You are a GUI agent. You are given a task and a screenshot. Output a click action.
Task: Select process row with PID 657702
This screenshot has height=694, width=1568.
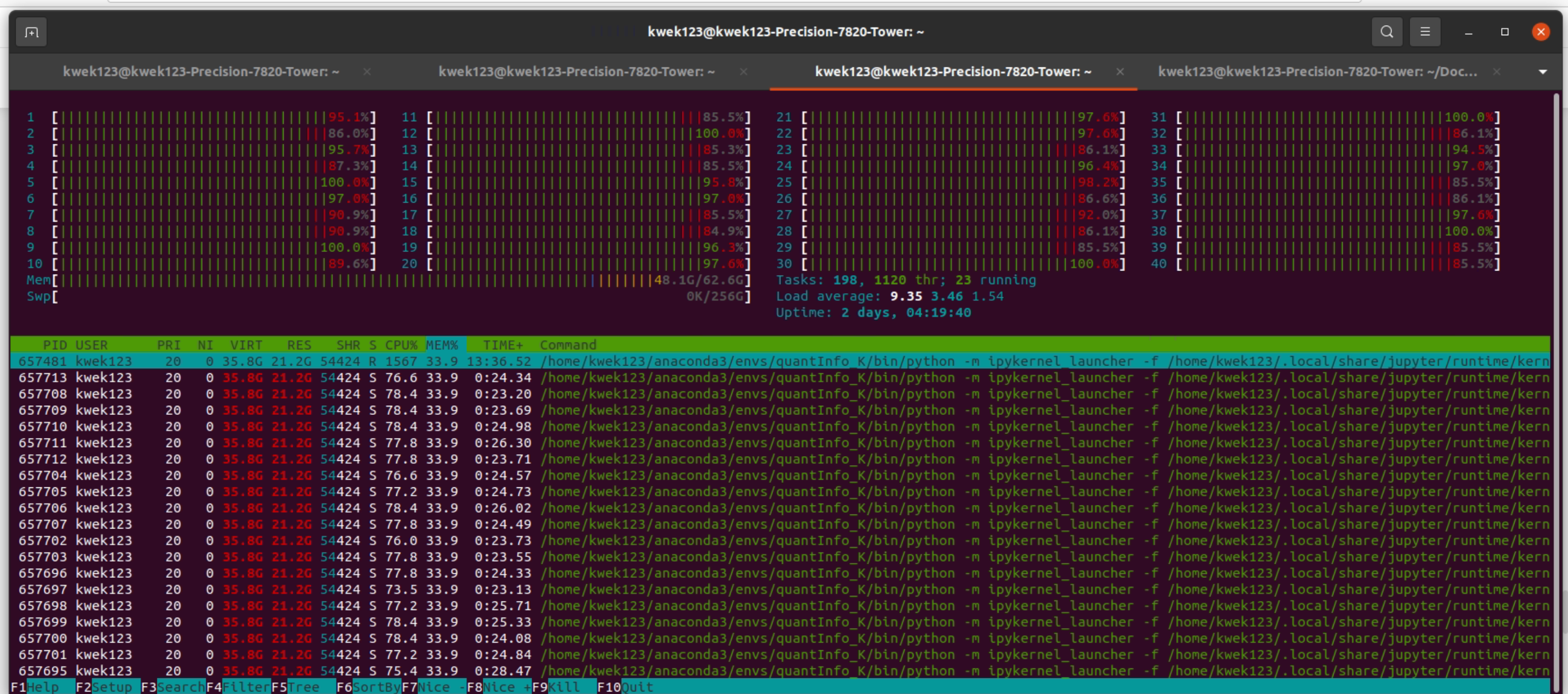coord(780,541)
